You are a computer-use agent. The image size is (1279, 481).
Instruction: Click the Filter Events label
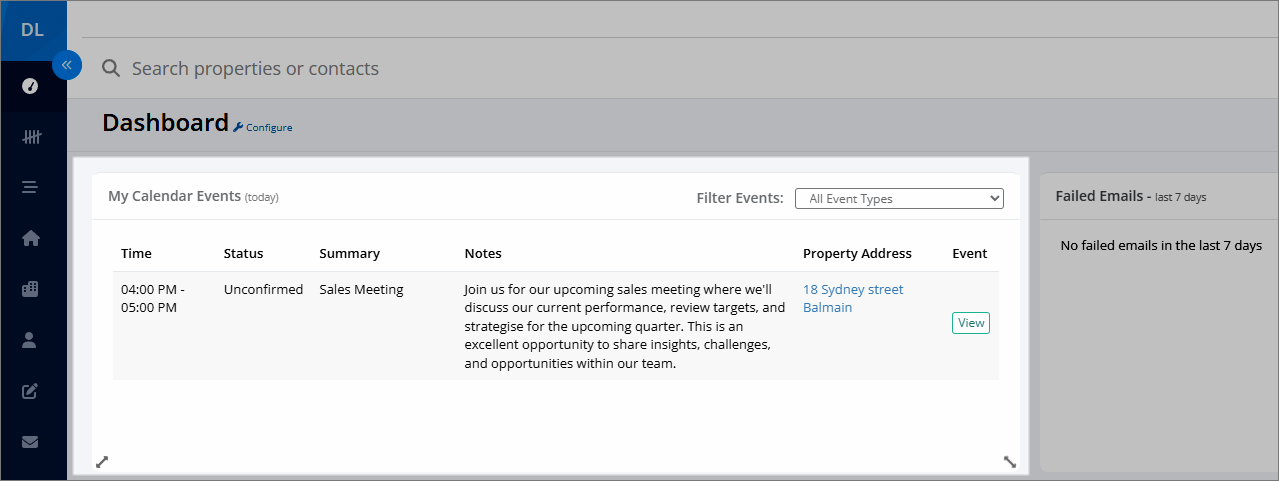740,198
